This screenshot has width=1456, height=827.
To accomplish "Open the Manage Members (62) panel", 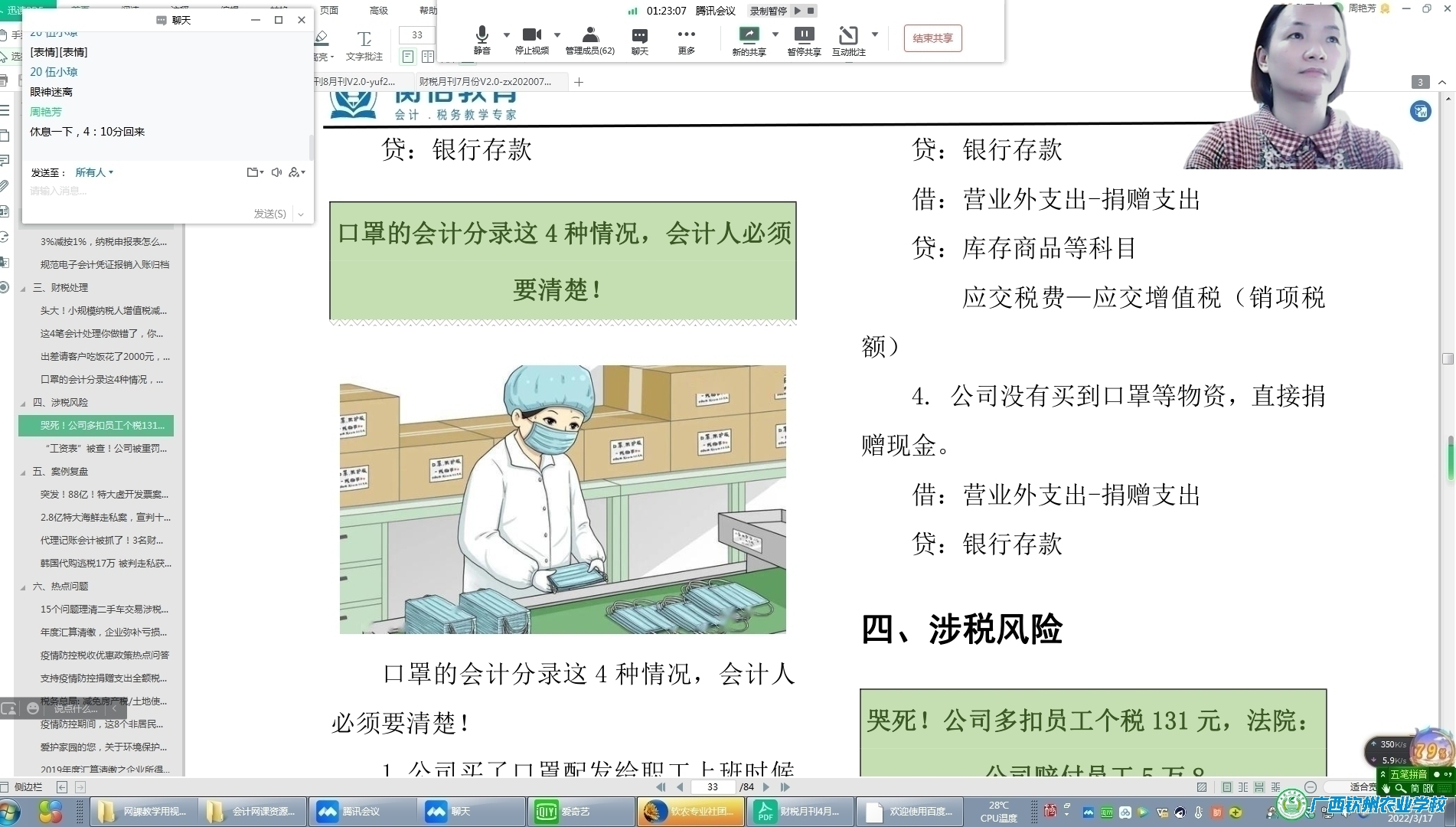I will coord(589,39).
